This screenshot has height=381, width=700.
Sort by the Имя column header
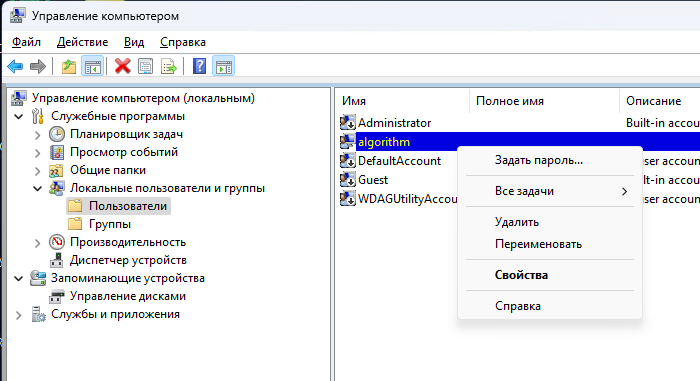coord(402,101)
